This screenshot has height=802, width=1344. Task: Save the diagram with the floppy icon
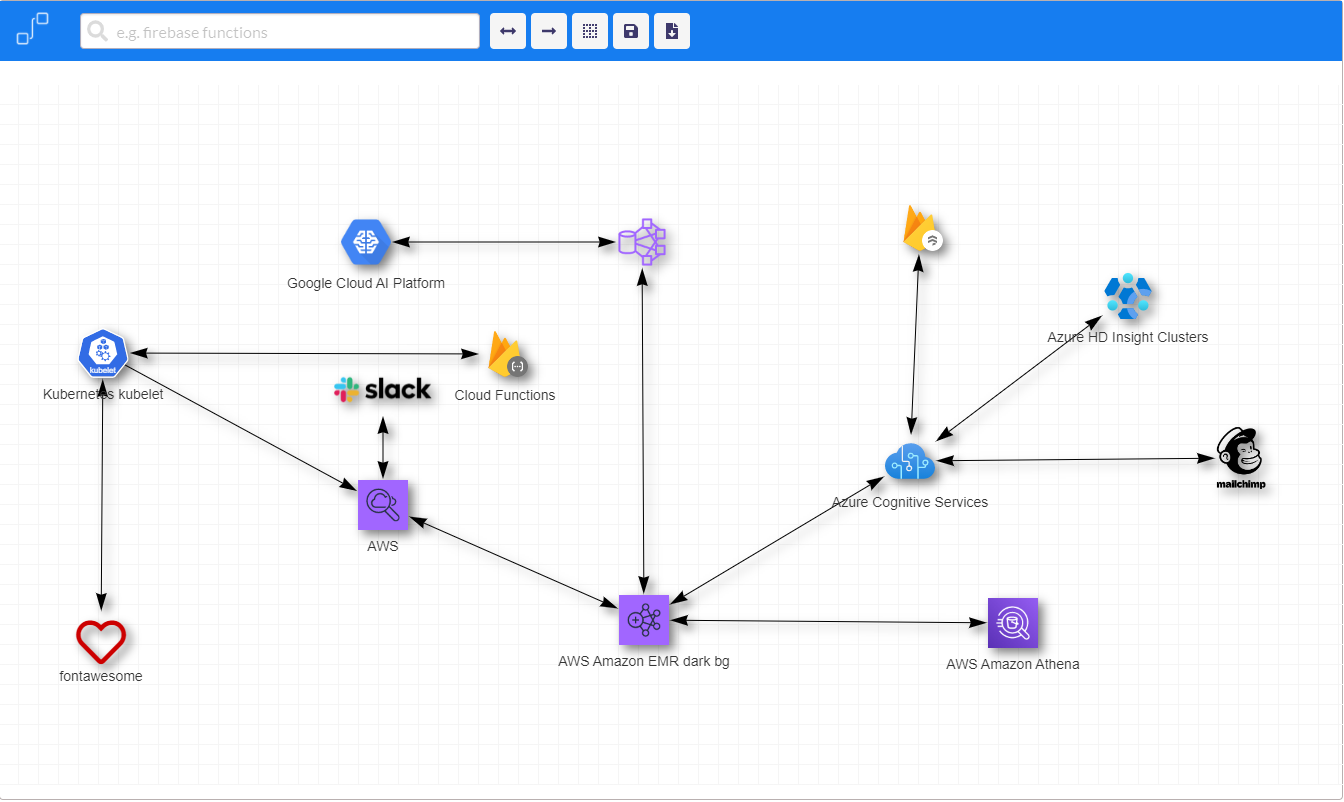point(631,31)
